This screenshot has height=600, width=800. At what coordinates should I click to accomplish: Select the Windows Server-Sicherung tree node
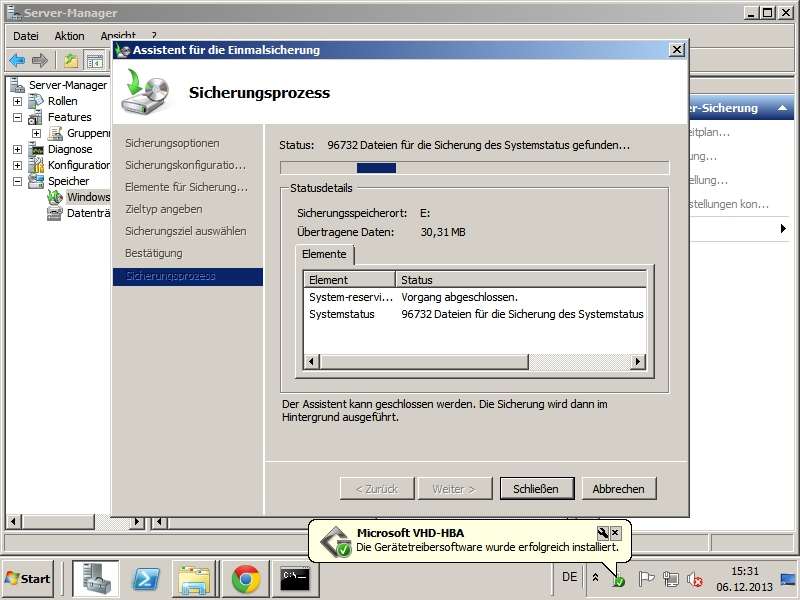pos(88,197)
